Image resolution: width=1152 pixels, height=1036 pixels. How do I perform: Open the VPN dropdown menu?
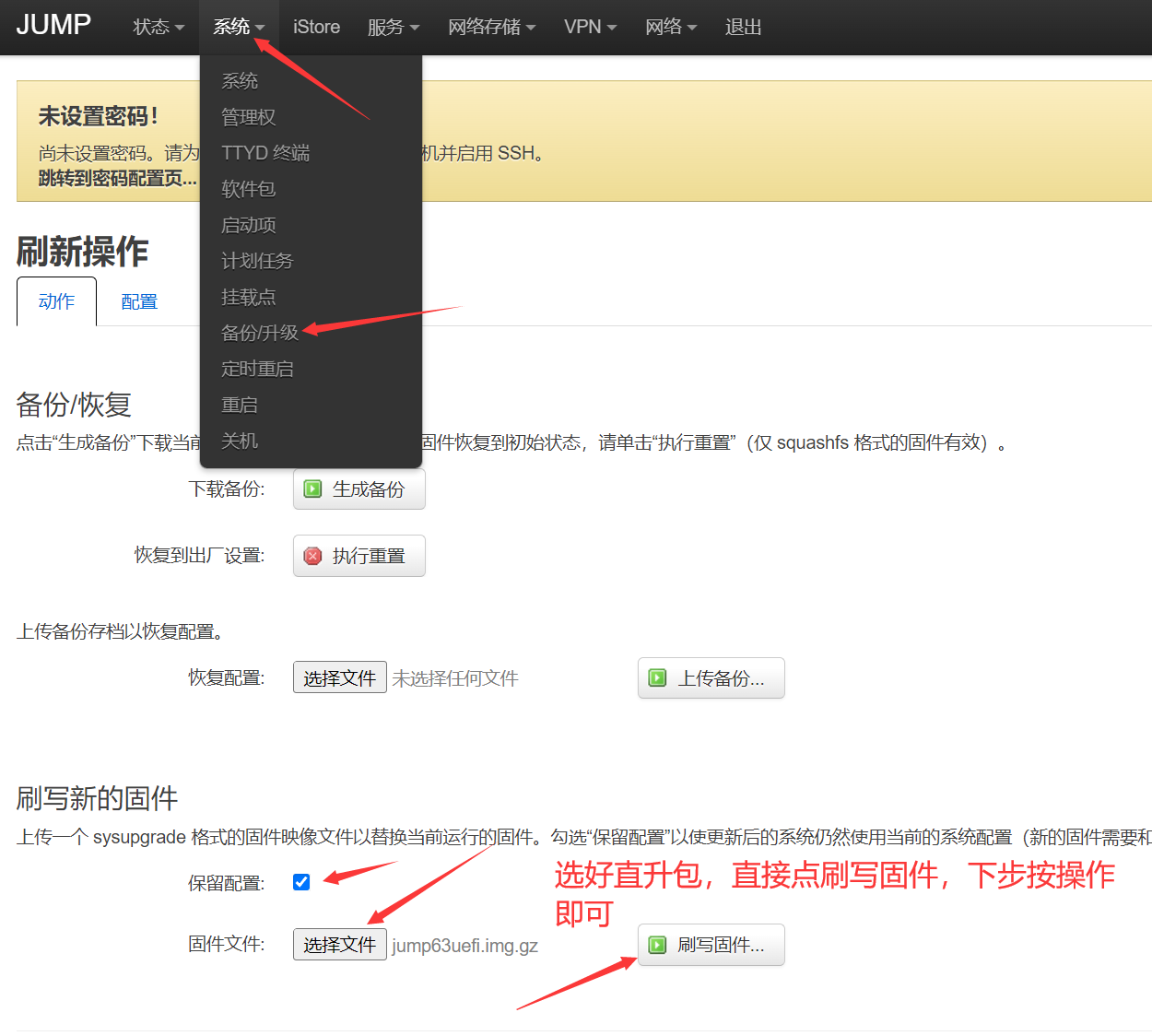[x=590, y=28]
